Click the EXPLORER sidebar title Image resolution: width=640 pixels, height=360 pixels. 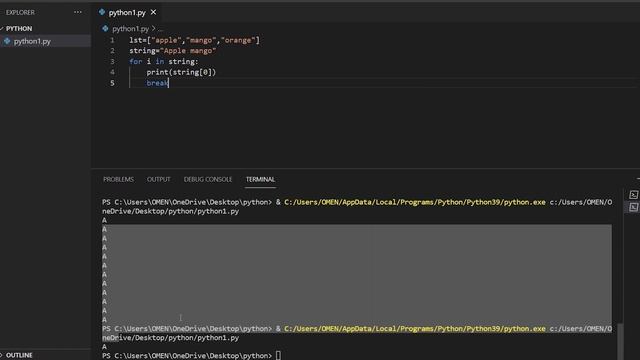tap(20, 12)
